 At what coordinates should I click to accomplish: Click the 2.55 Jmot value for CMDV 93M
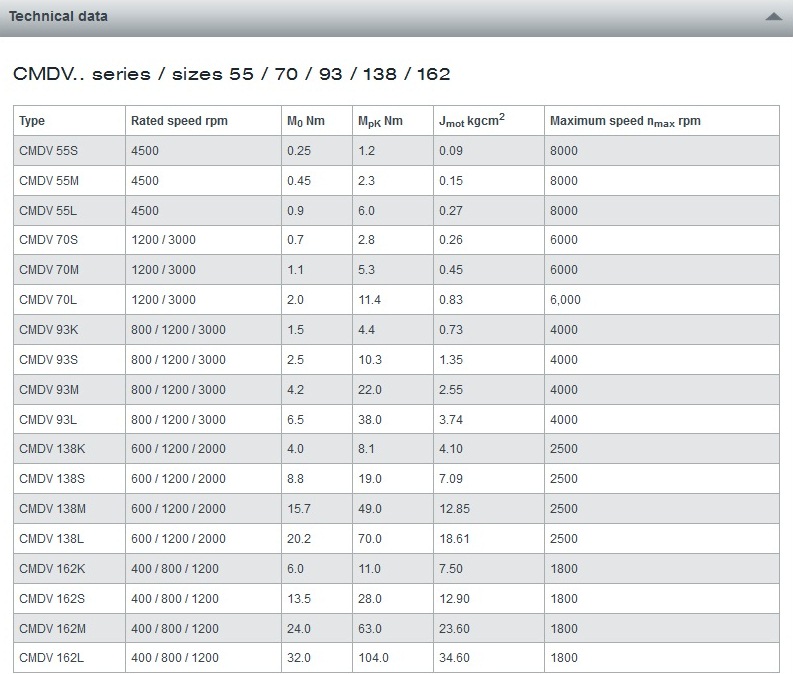click(451, 389)
